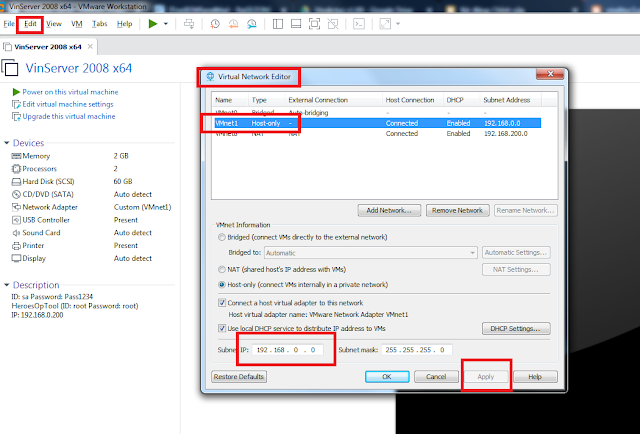The width and height of the screenshot is (640, 434).
Task: Click the Restore Defaults button
Action: (239, 376)
